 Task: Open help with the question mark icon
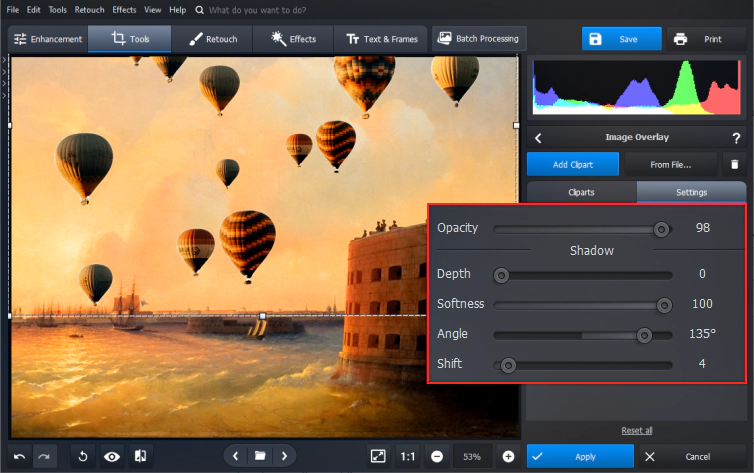[x=736, y=138]
